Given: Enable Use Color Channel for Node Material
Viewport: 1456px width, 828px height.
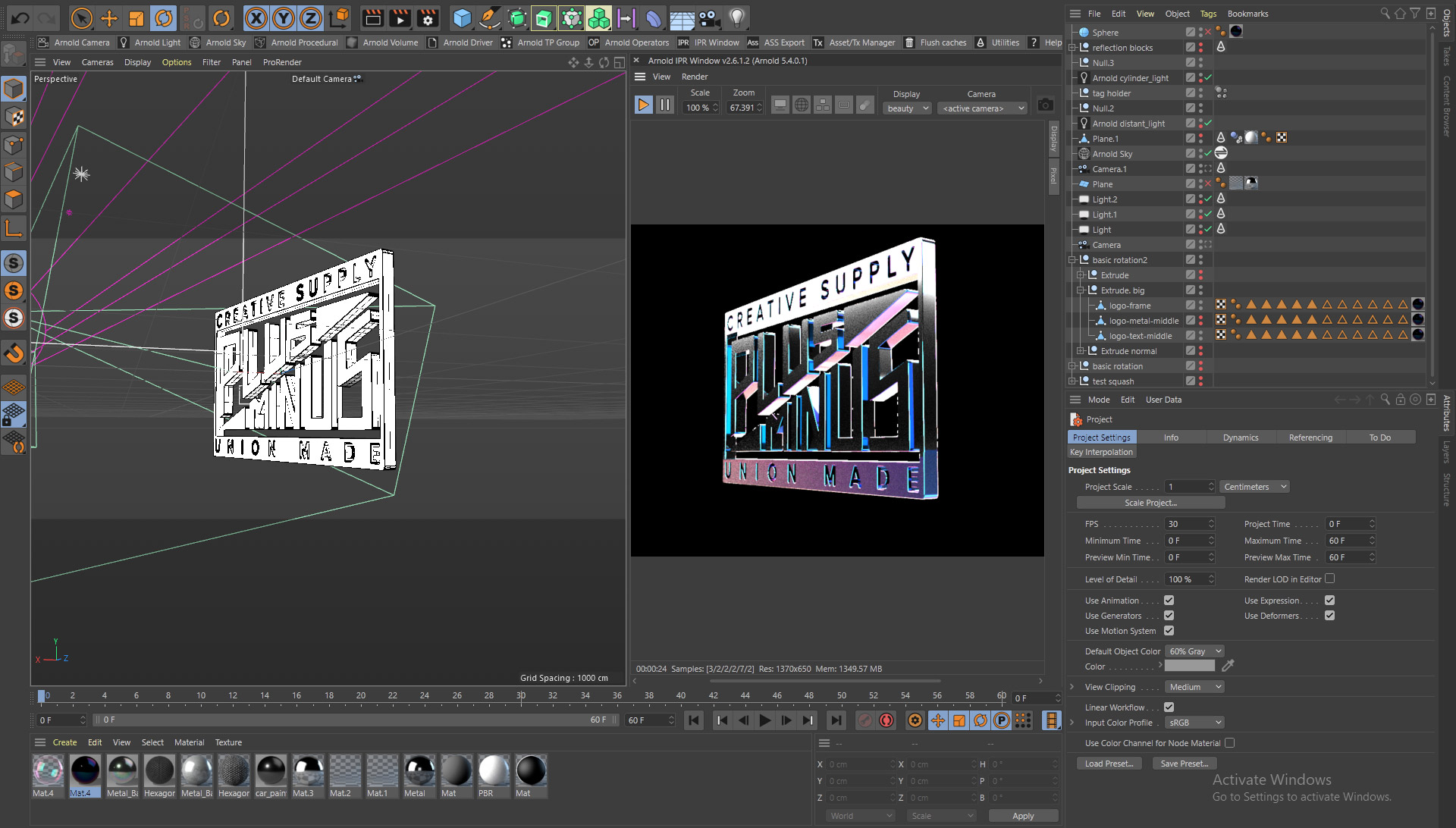Looking at the screenshot, I should click(x=1229, y=743).
